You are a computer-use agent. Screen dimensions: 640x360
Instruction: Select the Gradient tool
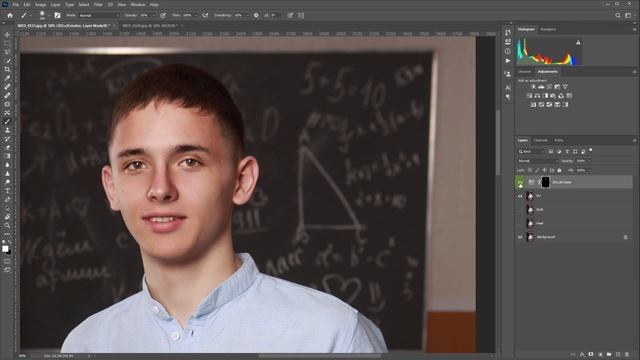point(7,156)
